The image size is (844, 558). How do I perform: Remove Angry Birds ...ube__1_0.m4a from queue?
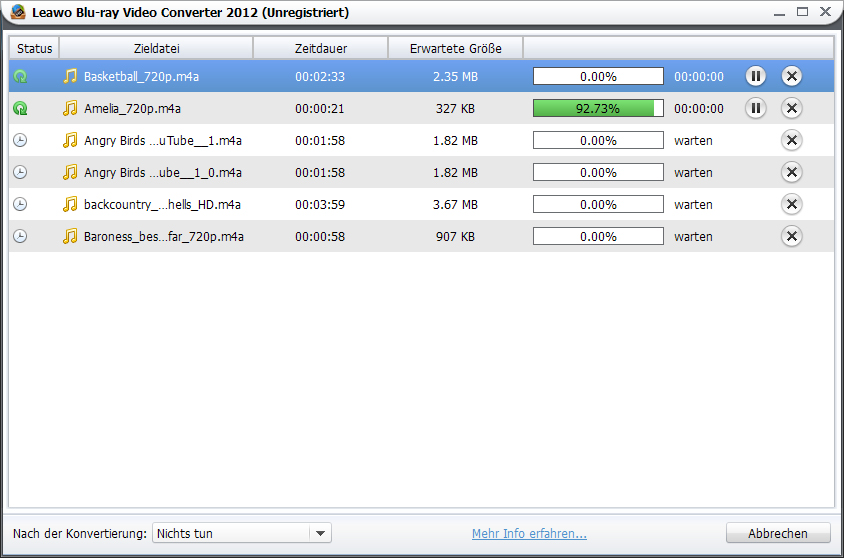pos(792,172)
